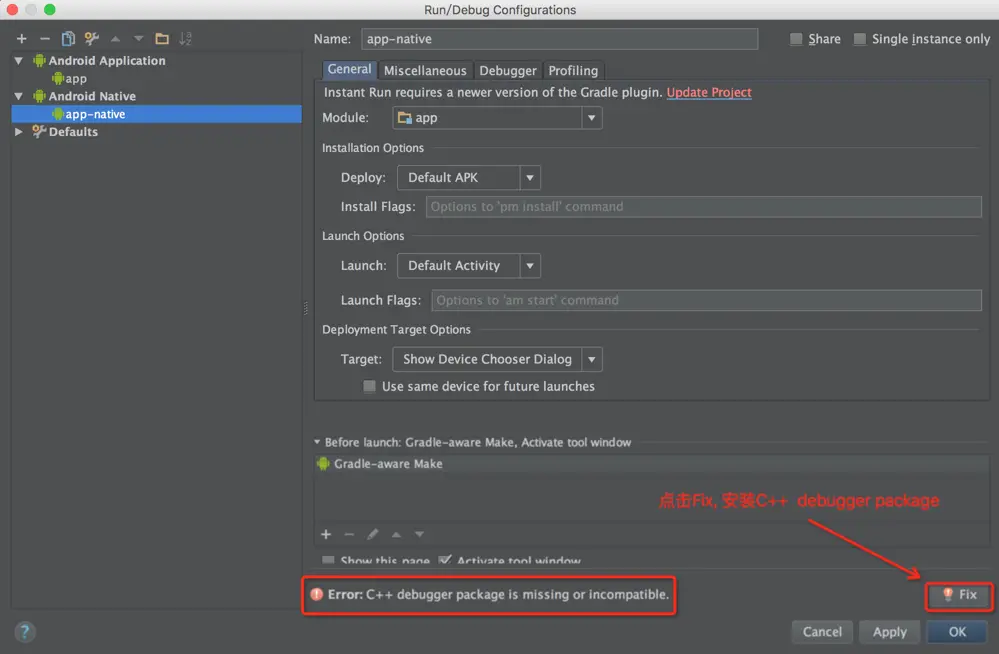Toggle the Show this page checkbox
Viewport: 999px width, 654px height.
(x=328, y=560)
